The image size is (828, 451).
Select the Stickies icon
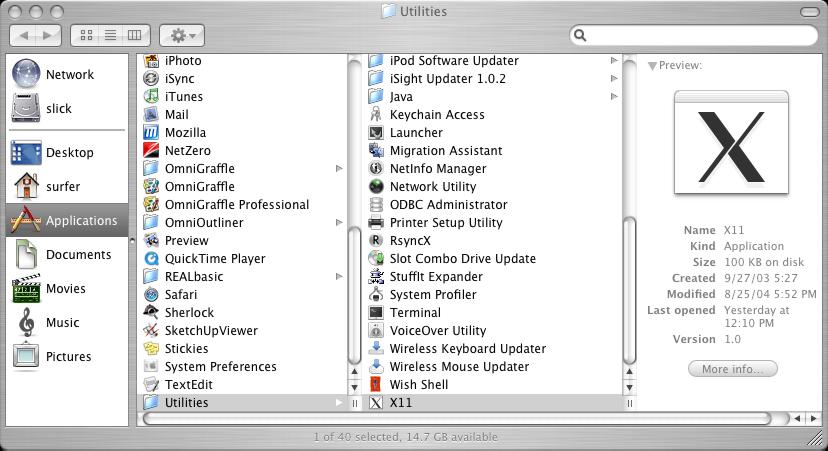point(151,349)
